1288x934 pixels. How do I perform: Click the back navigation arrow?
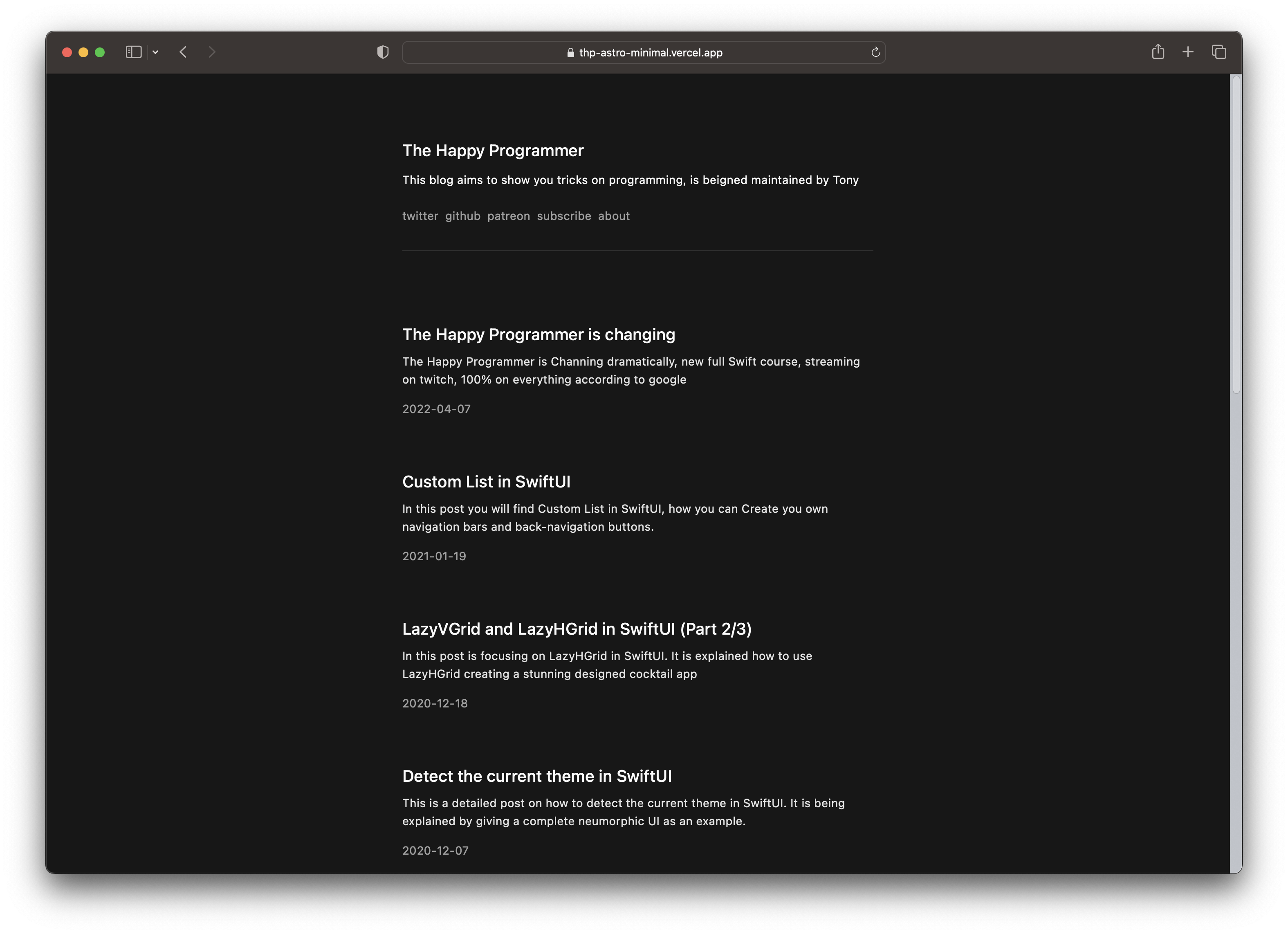click(x=183, y=52)
